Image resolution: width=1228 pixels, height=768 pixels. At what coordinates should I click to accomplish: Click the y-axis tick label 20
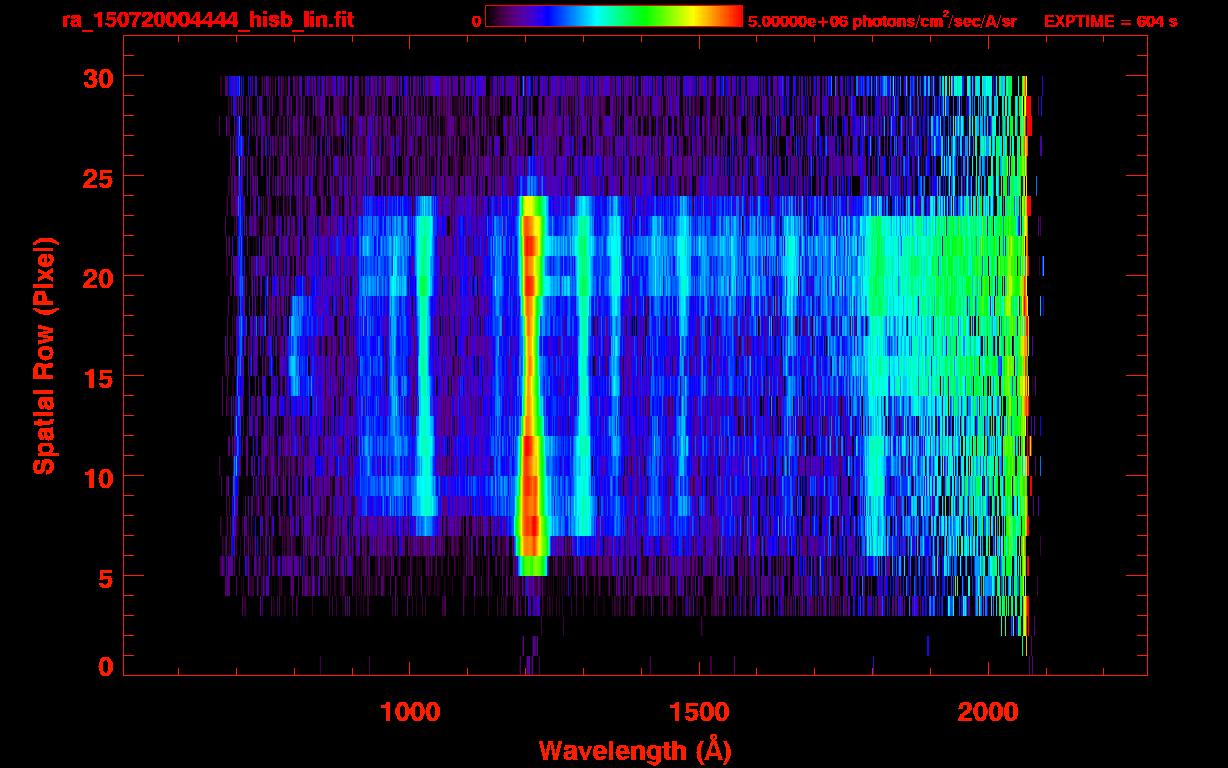(x=98, y=277)
